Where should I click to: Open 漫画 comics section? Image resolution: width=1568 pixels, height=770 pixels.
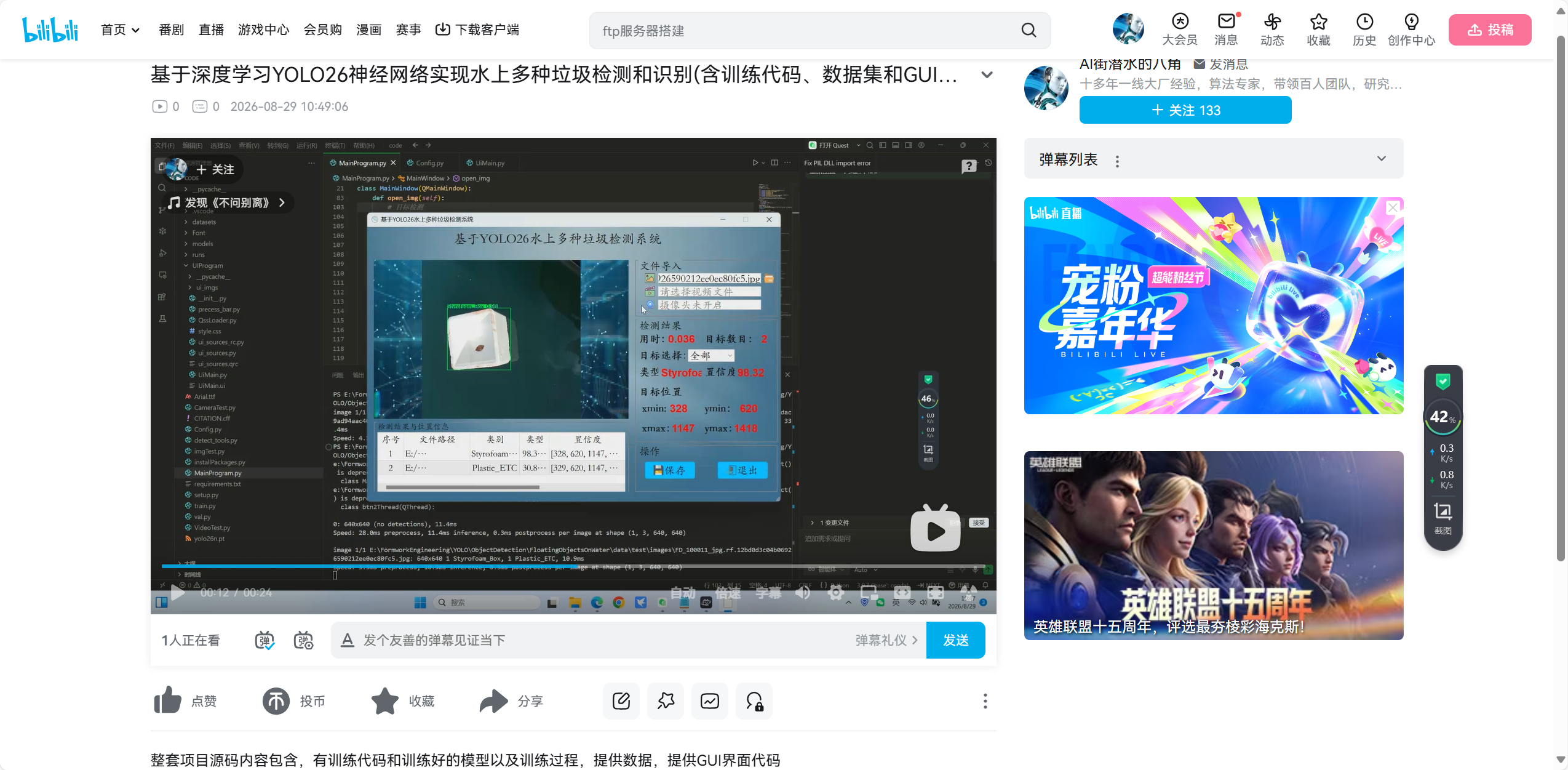point(369,30)
